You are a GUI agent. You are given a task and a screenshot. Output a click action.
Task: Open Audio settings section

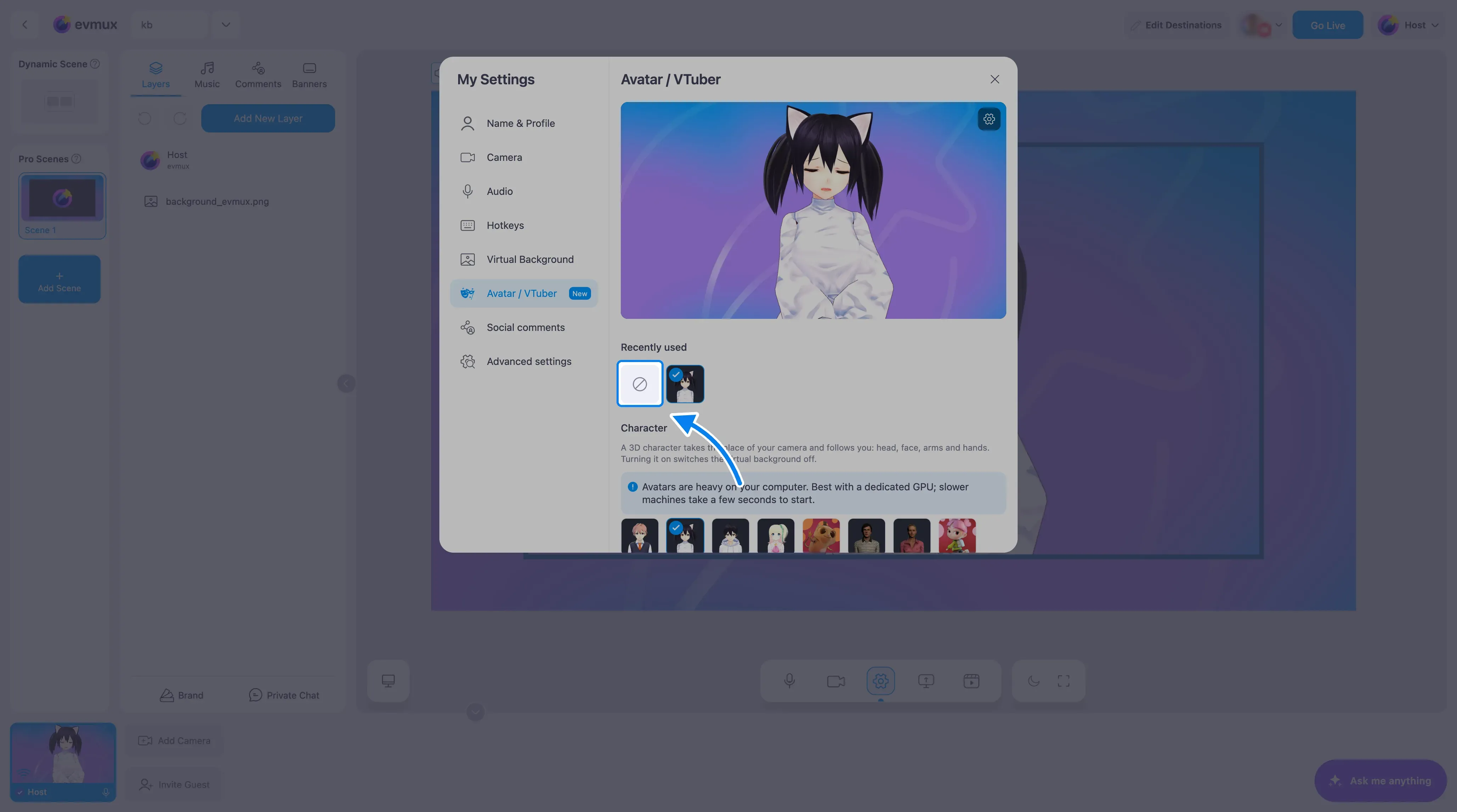(x=524, y=191)
